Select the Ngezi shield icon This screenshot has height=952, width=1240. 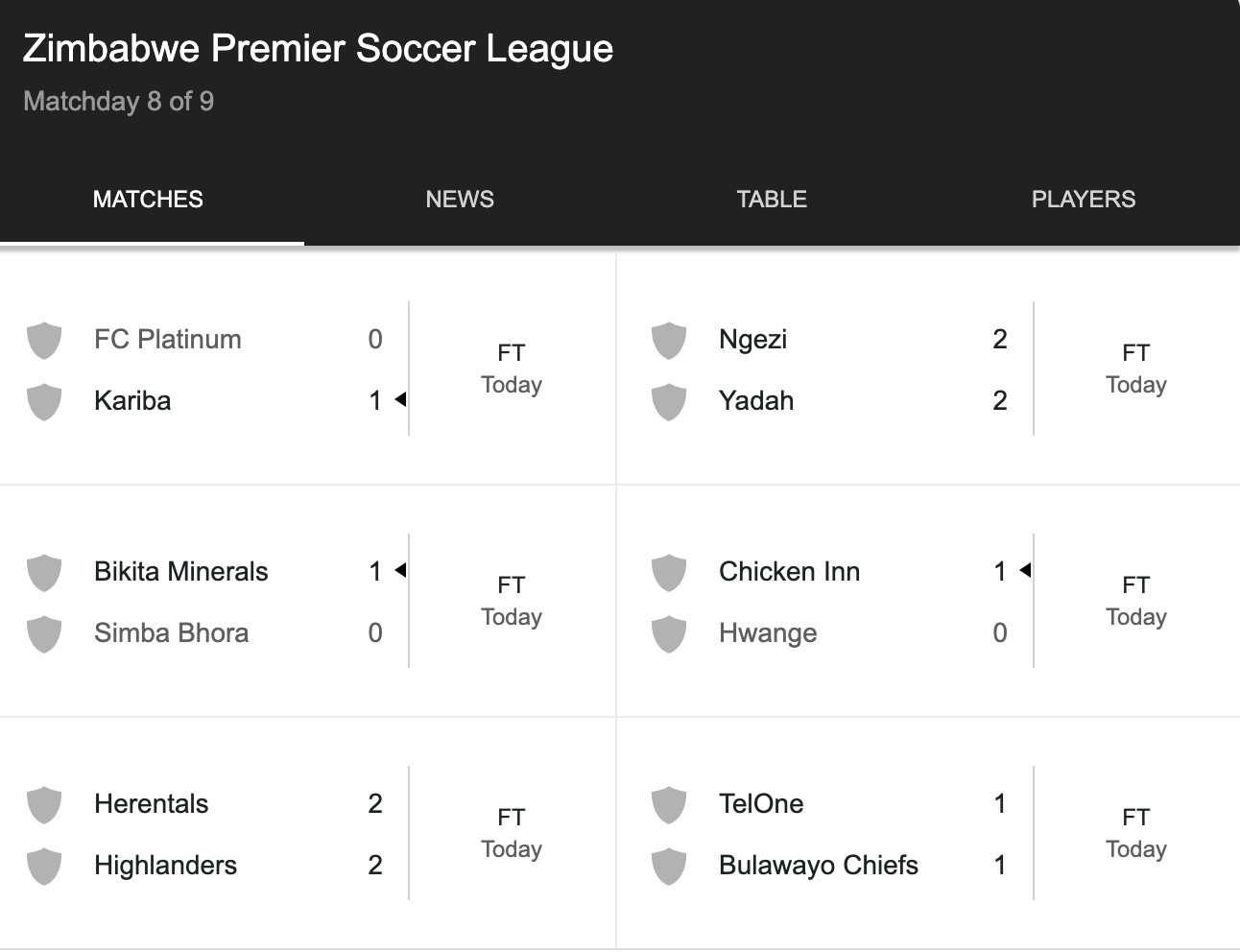pyautogui.click(x=669, y=339)
